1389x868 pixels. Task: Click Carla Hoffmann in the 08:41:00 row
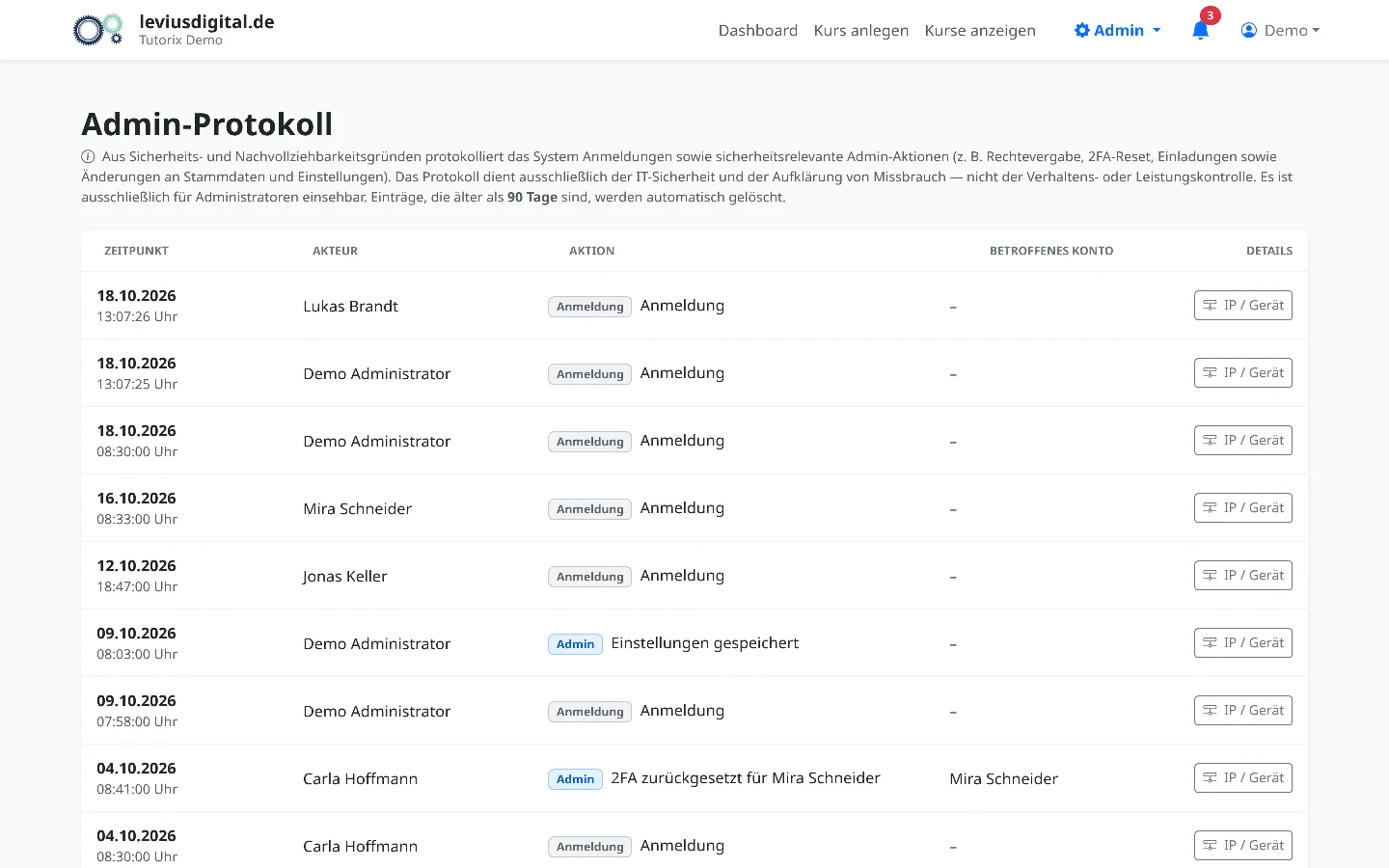360,778
